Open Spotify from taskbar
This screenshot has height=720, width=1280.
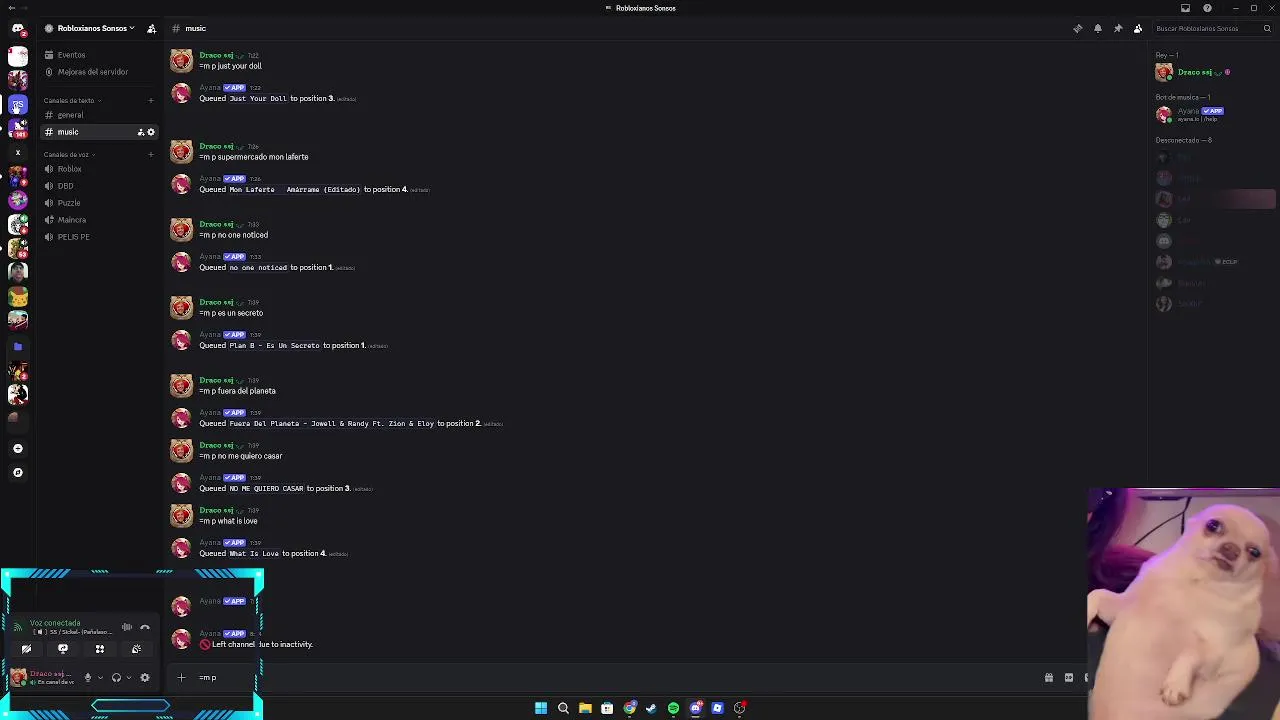[x=673, y=708]
